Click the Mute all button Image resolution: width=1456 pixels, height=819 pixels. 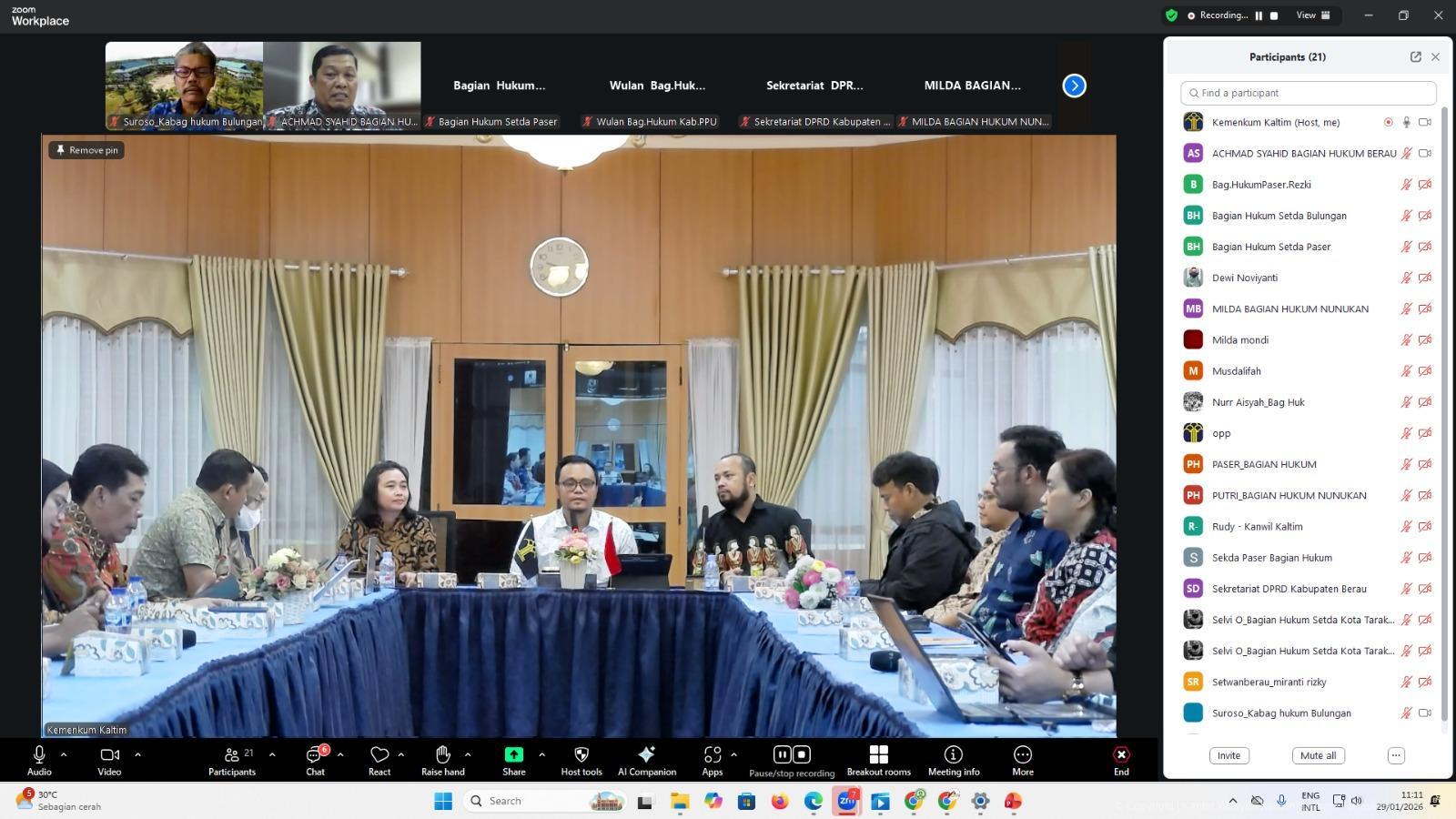(x=1318, y=755)
